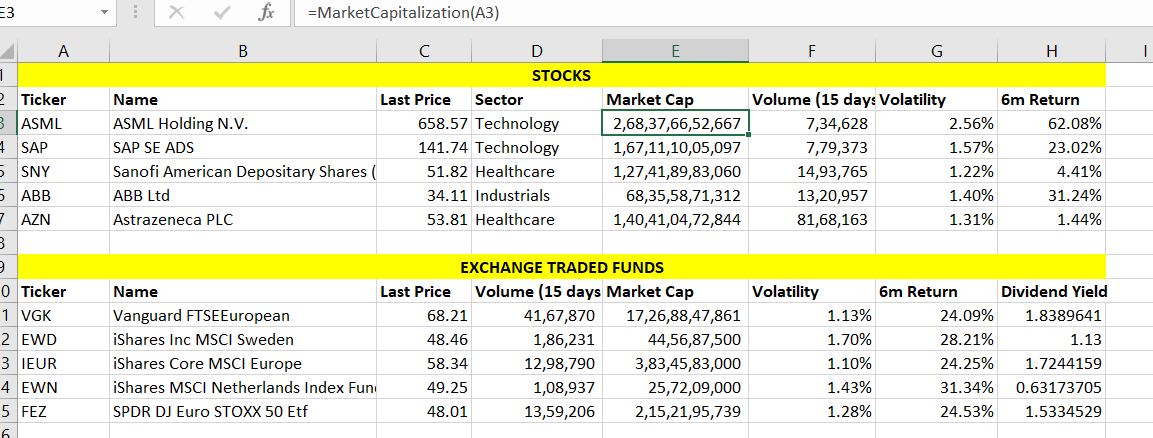Click the Cancel X formula icon
This screenshot has width=1153, height=438.
[176, 13]
